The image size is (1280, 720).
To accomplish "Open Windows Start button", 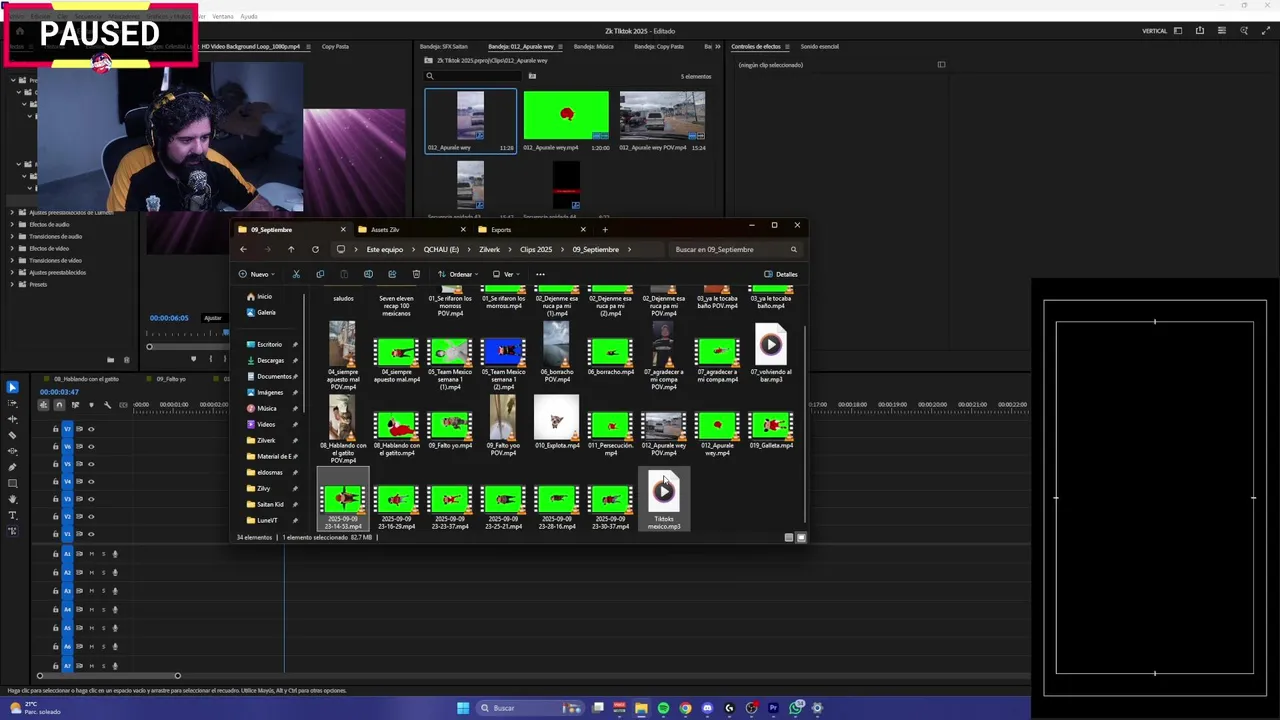I will pyautogui.click(x=463, y=708).
